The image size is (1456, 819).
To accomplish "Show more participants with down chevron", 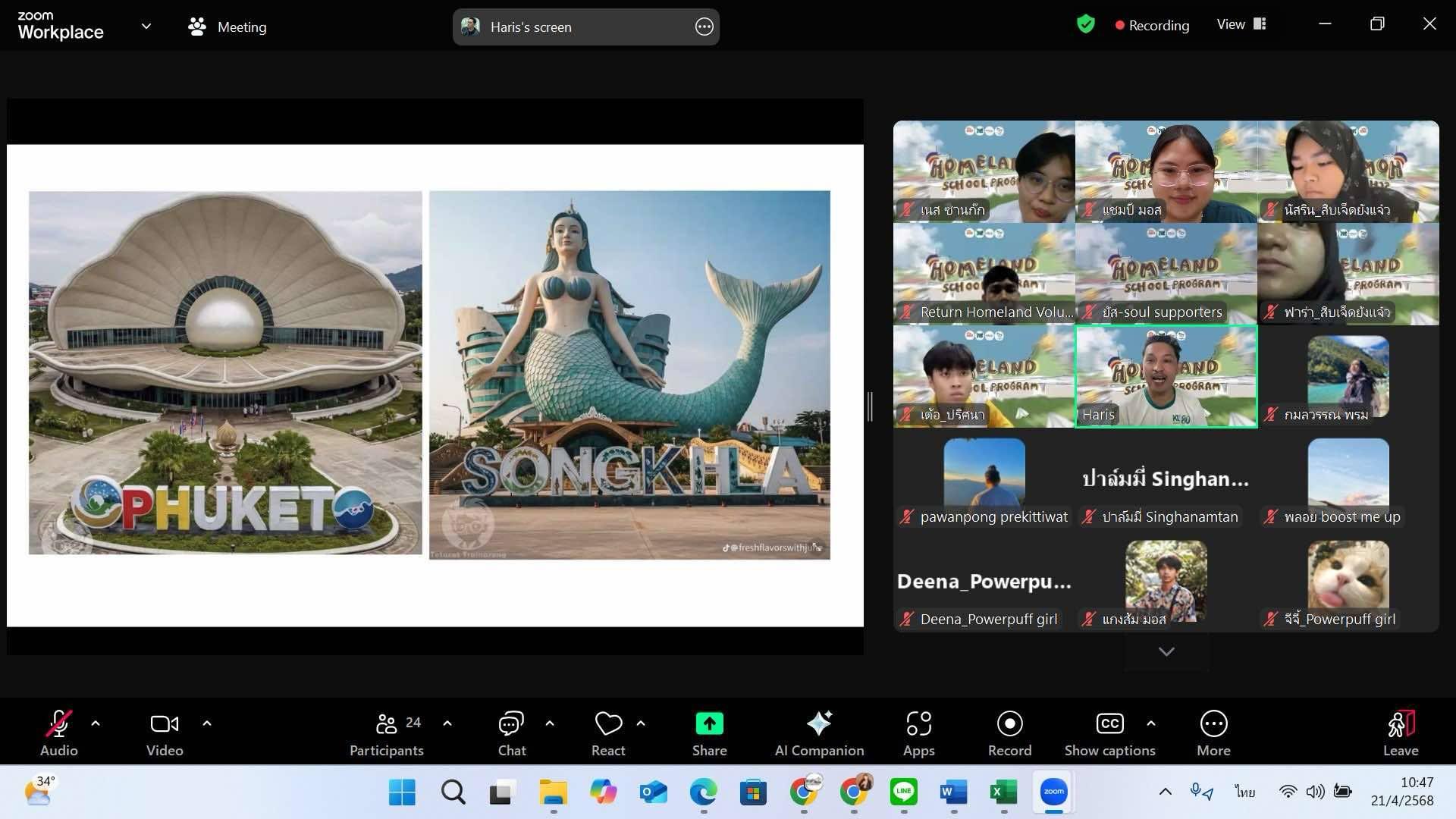I will coord(1166,651).
